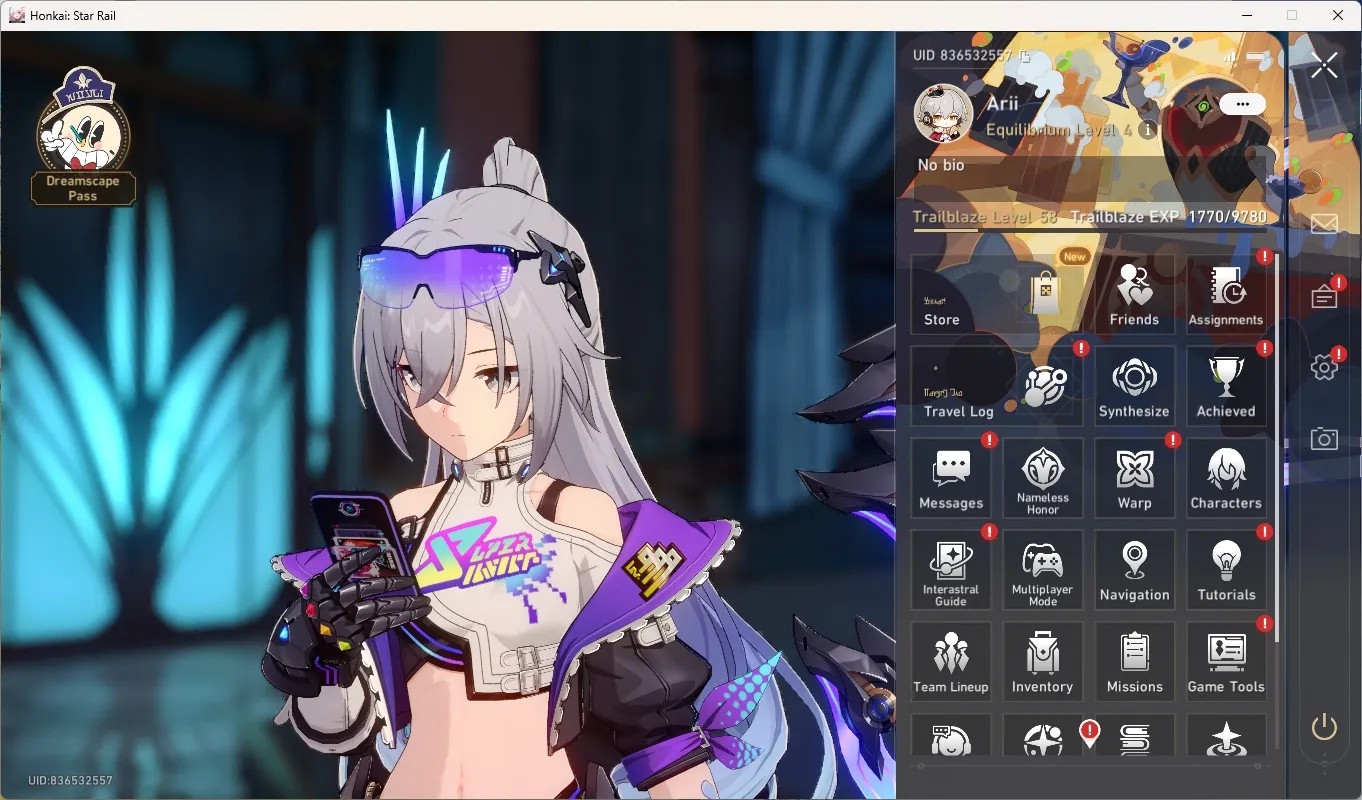Screen dimensions: 1362x800
Task: Open the Assignments tile
Action: pos(1226,294)
